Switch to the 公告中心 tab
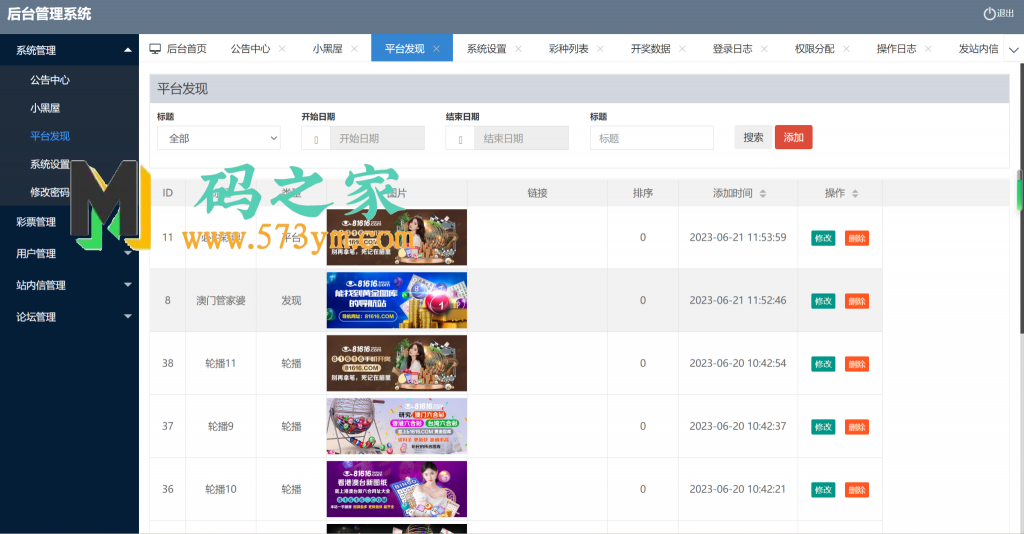 coord(250,49)
